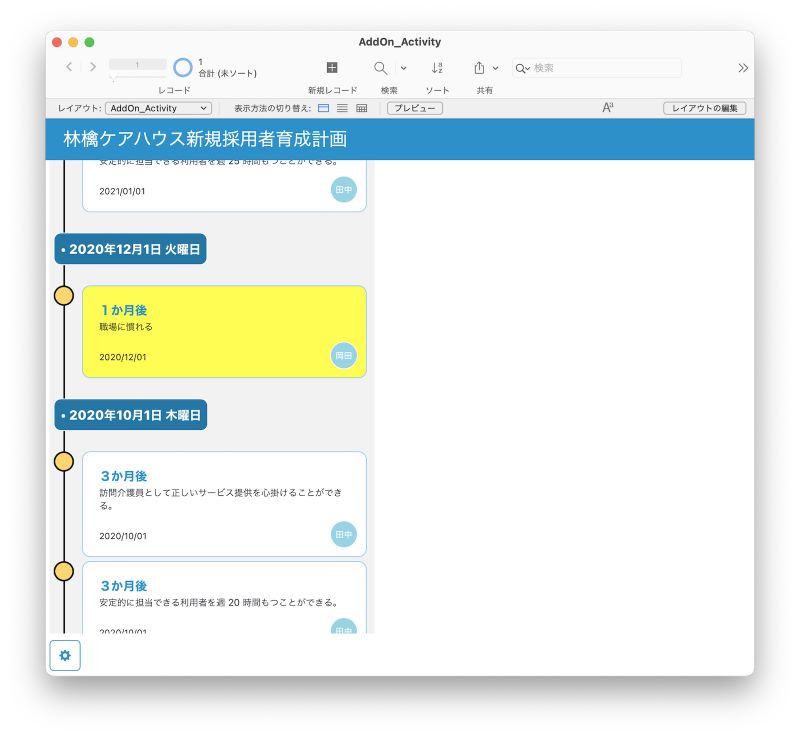Screen dimensions: 800x736
Task: Select the 2020年10月1日 木曜日 date header
Action: tap(131, 415)
